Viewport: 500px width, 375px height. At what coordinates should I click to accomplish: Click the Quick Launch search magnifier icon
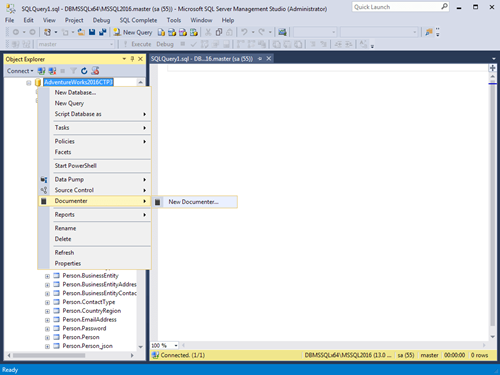point(444,7)
